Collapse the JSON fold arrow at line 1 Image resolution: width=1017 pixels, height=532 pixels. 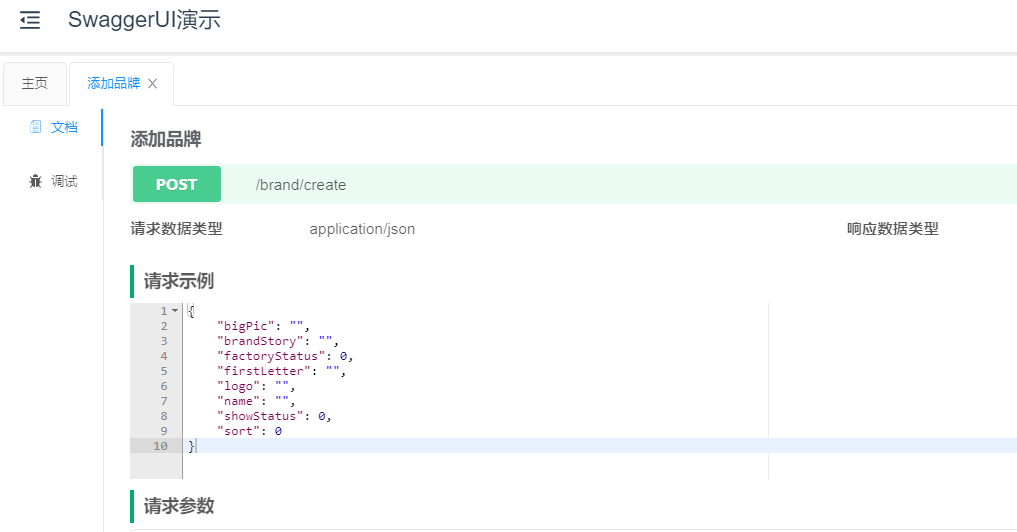pos(174,311)
